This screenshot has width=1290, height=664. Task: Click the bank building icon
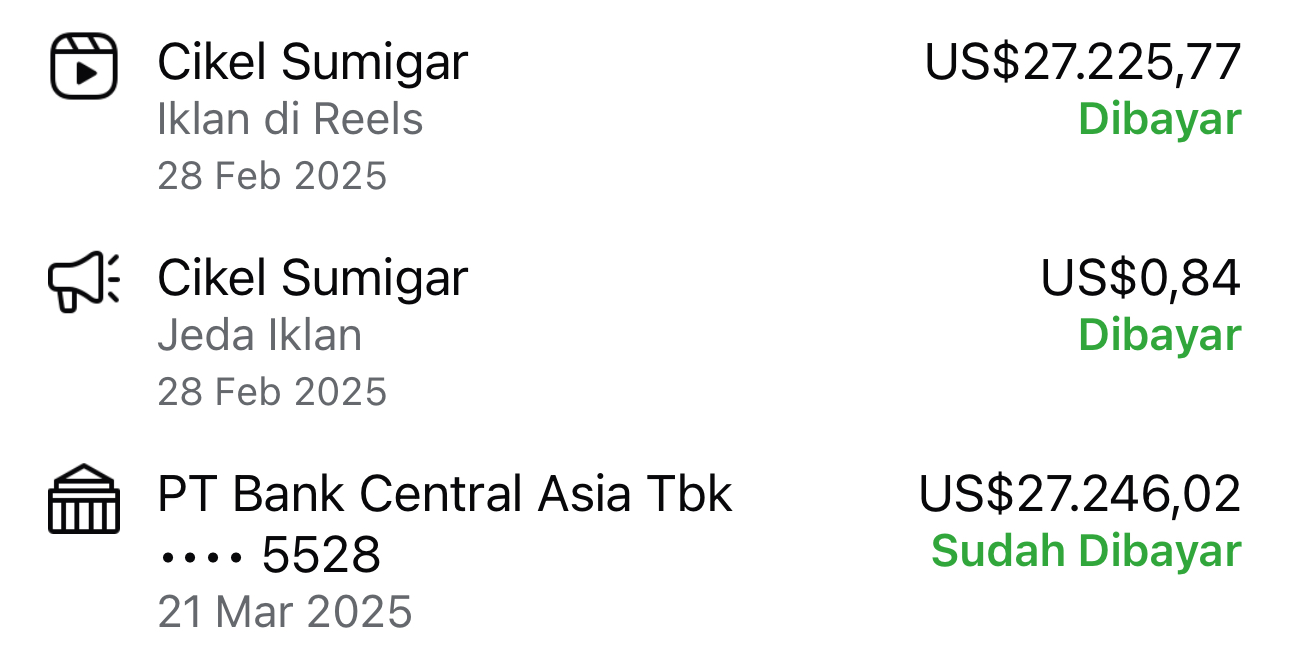[x=84, y=499]
